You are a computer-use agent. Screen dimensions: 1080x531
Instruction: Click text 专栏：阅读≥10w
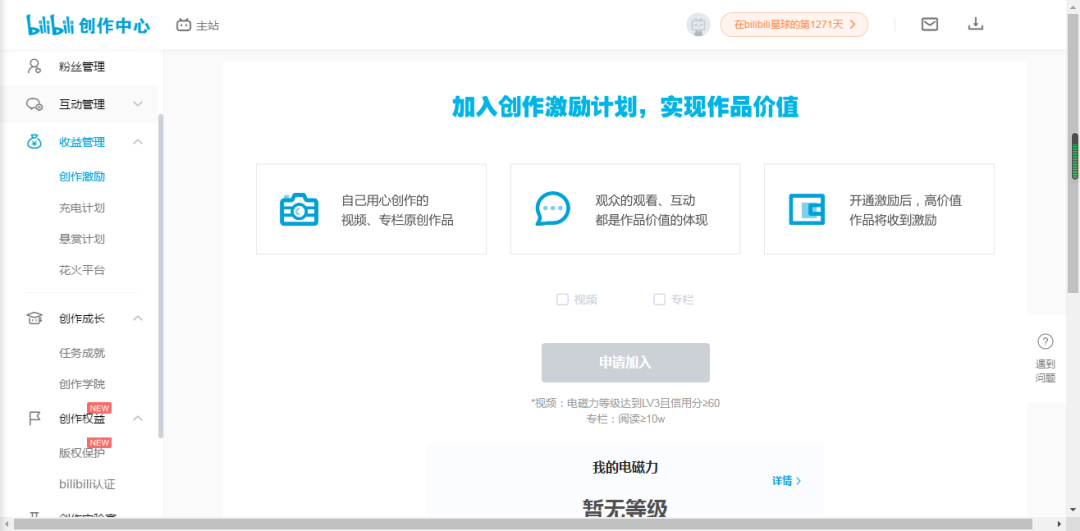(625, 418)
